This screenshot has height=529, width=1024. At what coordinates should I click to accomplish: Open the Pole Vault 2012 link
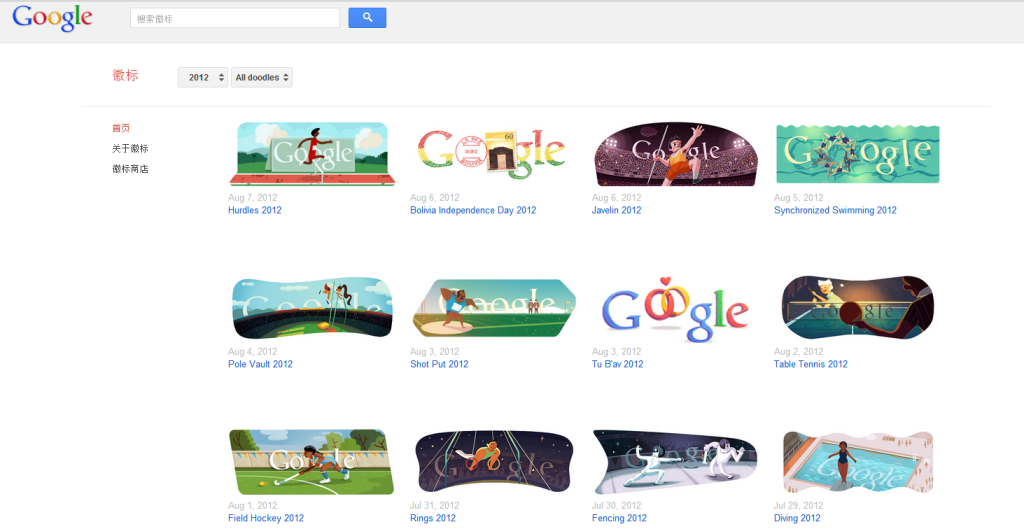click(260, 364)
